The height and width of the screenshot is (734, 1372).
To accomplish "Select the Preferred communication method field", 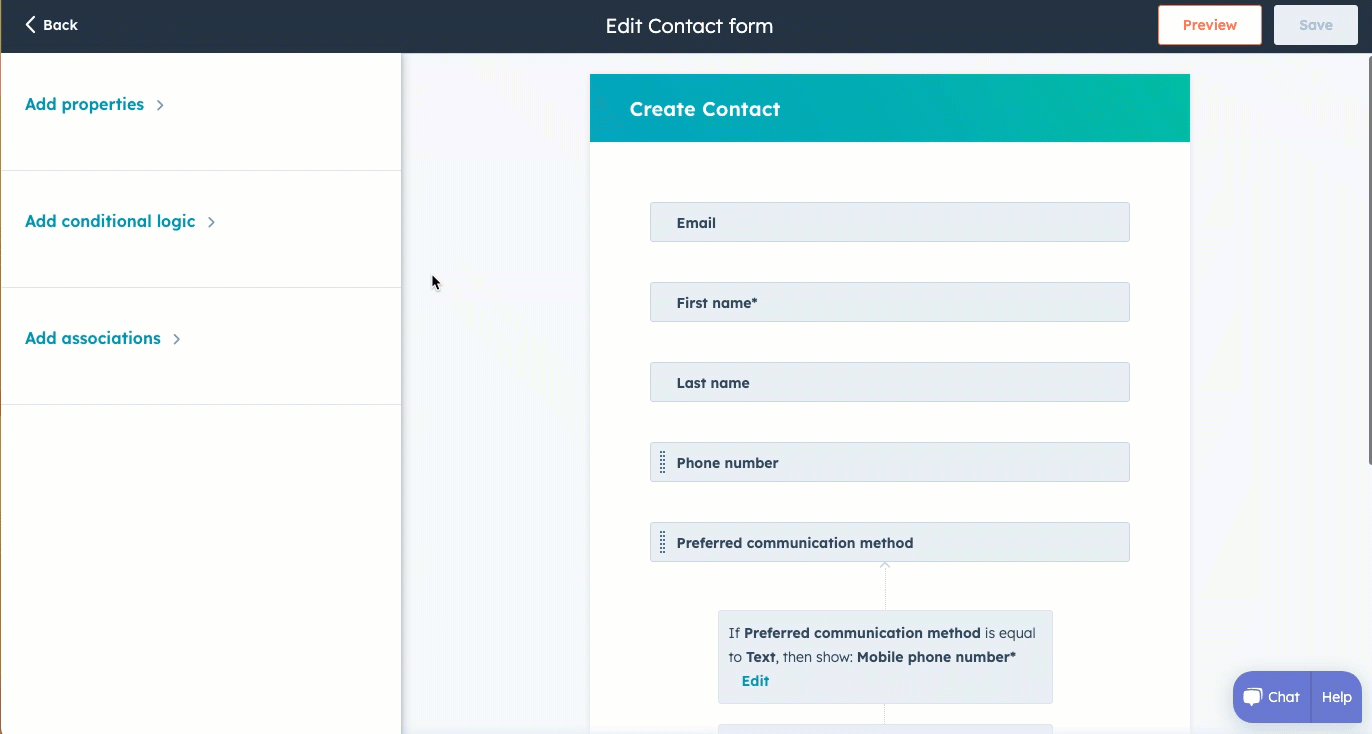I will (x=889, y=542).
